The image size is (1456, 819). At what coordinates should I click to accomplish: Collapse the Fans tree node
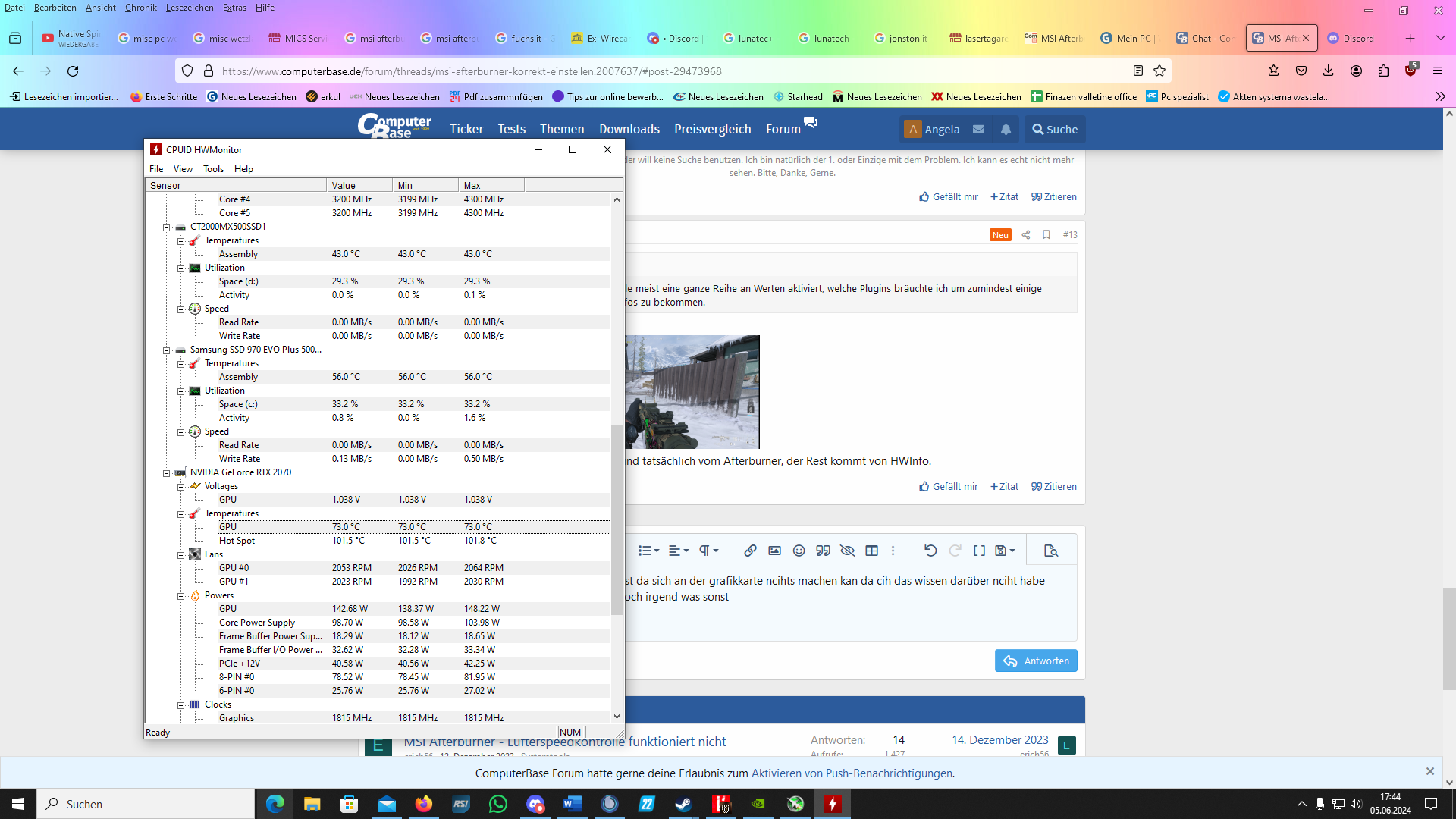coord(180,555)
